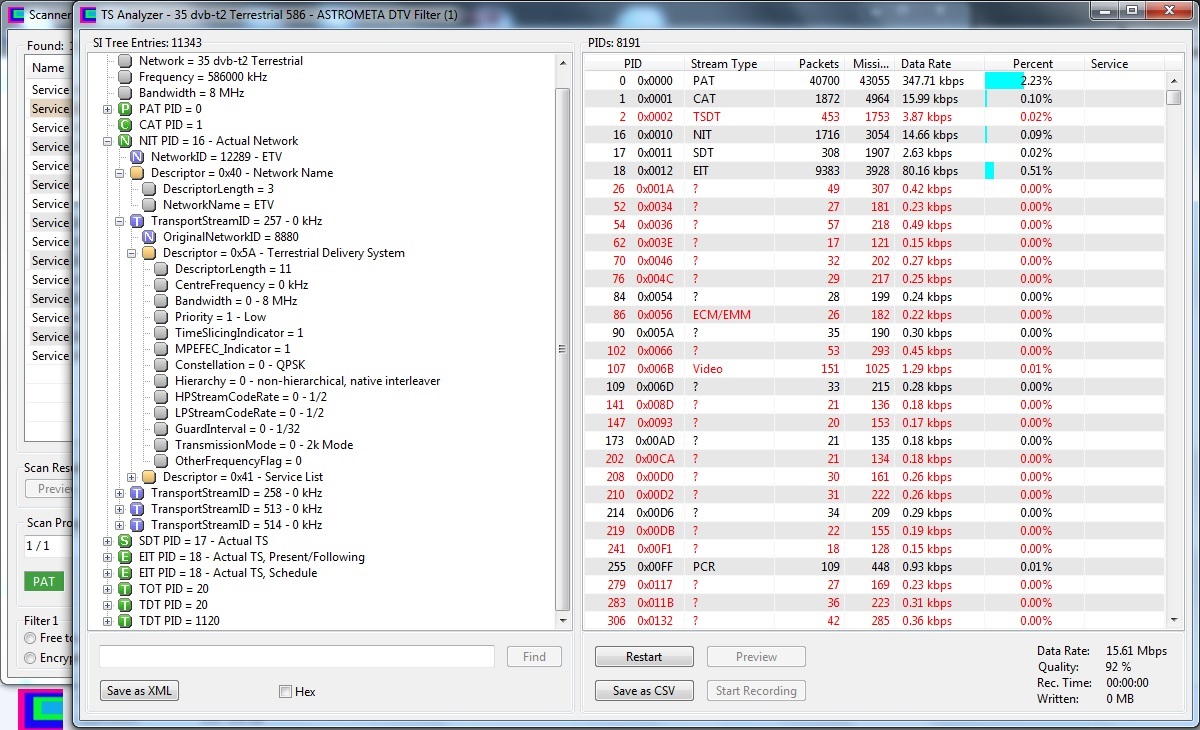Sort by Stream Type column header
Image resolution: width=1200 pixels, height=730 pixels.
pos(729,63)
